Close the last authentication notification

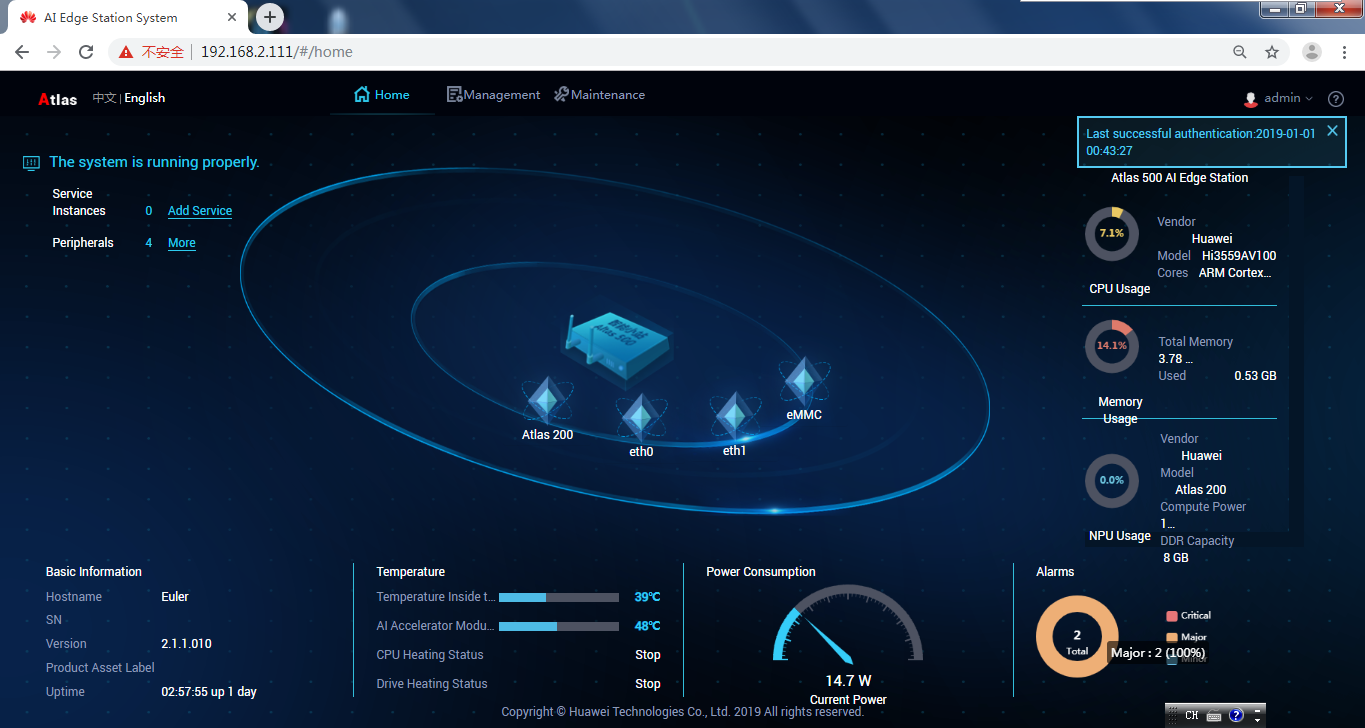(1332, 131)
